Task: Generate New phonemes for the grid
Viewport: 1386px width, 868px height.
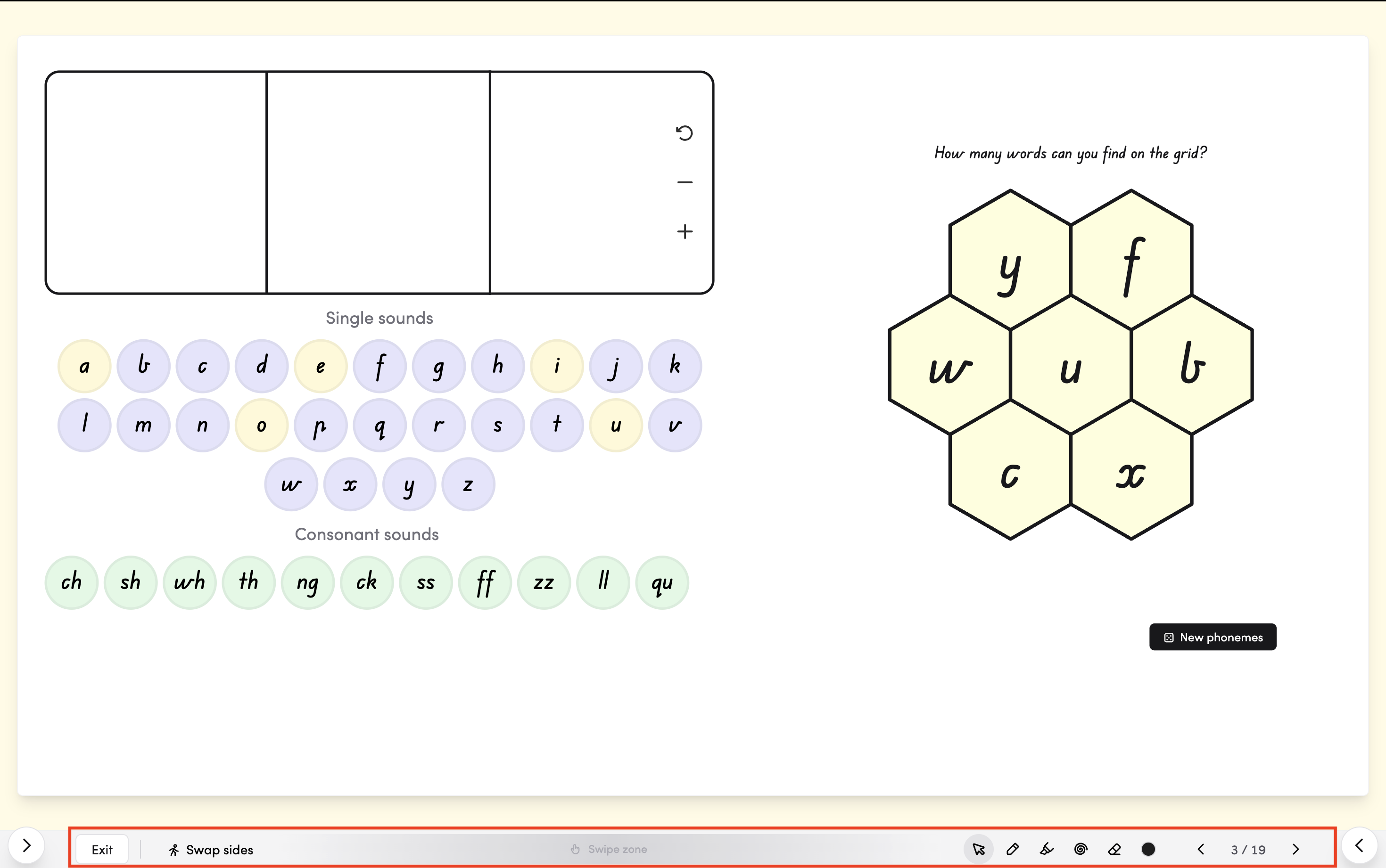Action: pos(1213,637)
